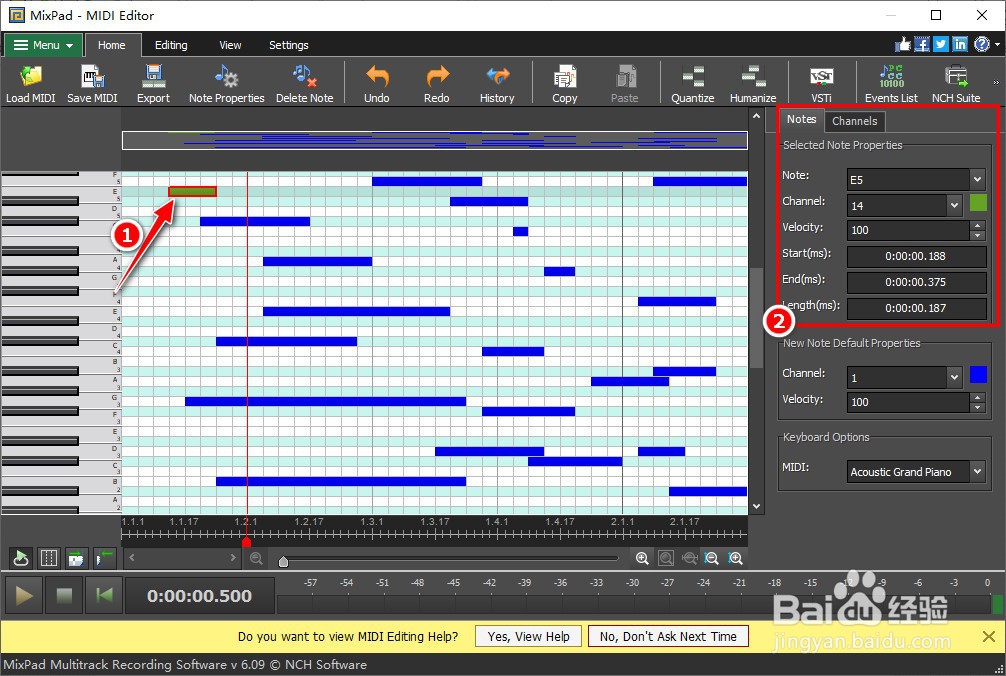Click the blue color swatch for channel 1

point(978,375)
